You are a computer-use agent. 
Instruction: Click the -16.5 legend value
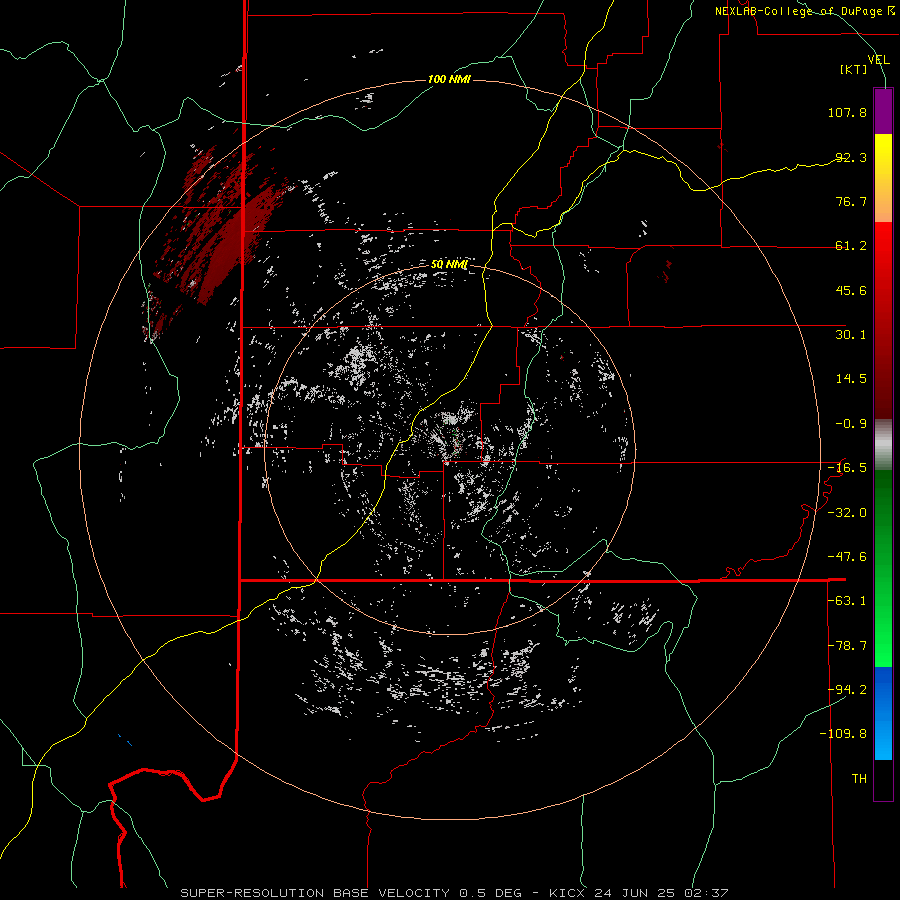847,468
